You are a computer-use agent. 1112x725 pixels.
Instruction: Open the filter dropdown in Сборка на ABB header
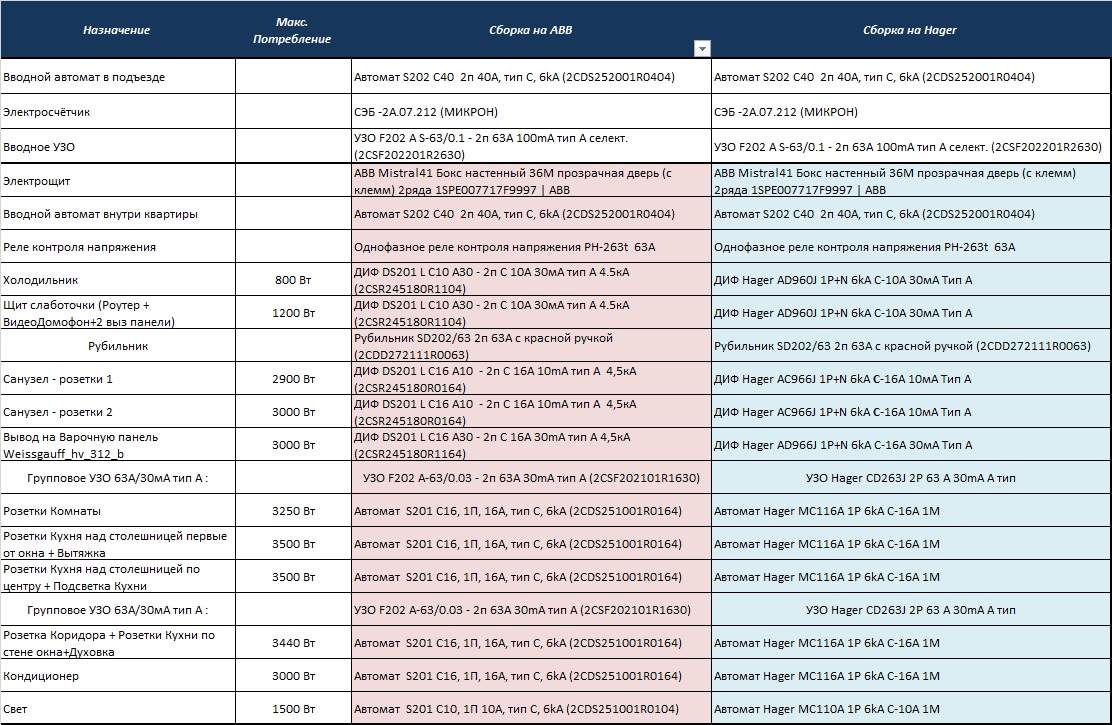pos(702,49)
